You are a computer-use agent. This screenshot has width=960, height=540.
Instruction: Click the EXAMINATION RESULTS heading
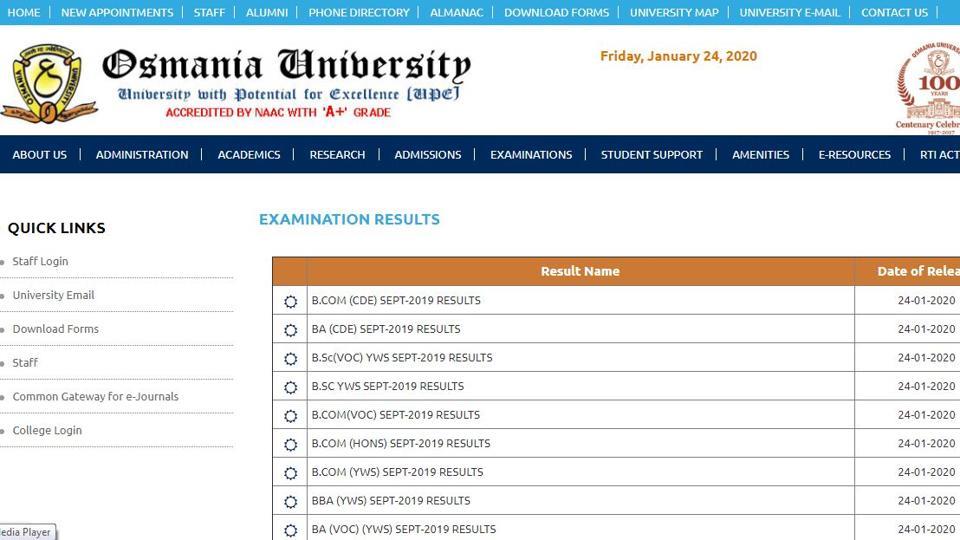coord(349,219)
